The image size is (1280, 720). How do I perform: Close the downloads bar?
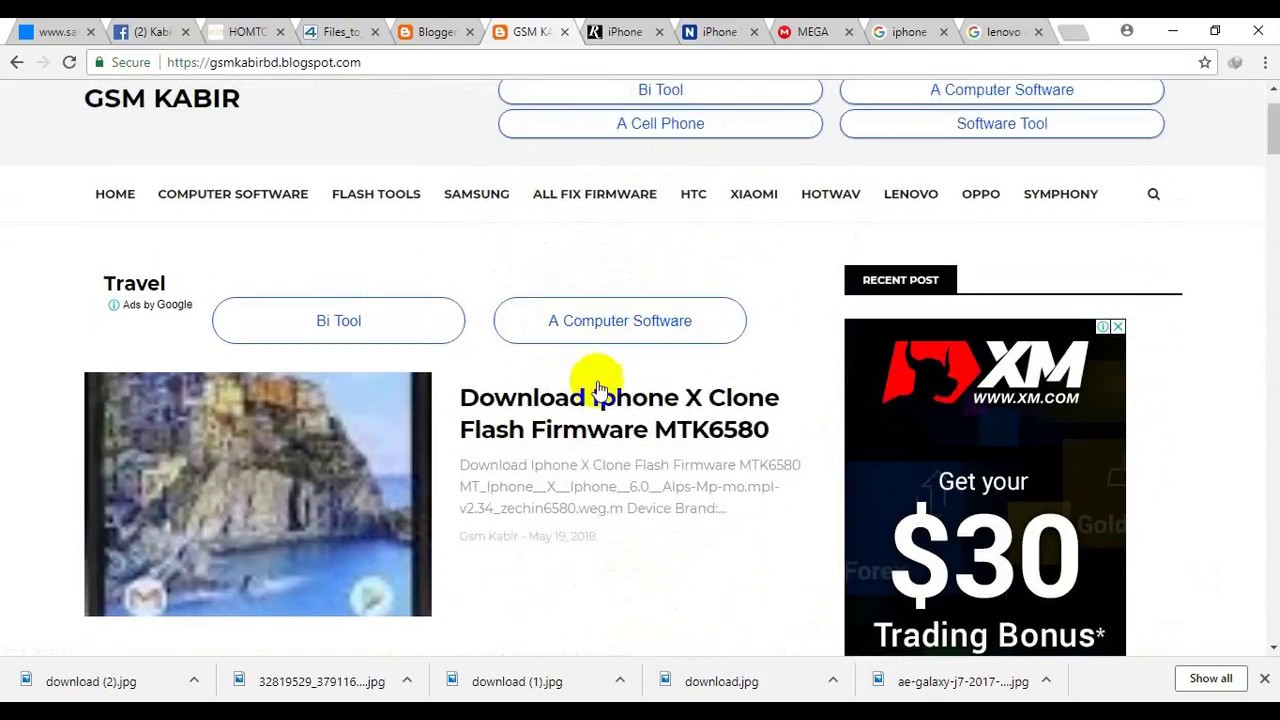click(1264, 679)
